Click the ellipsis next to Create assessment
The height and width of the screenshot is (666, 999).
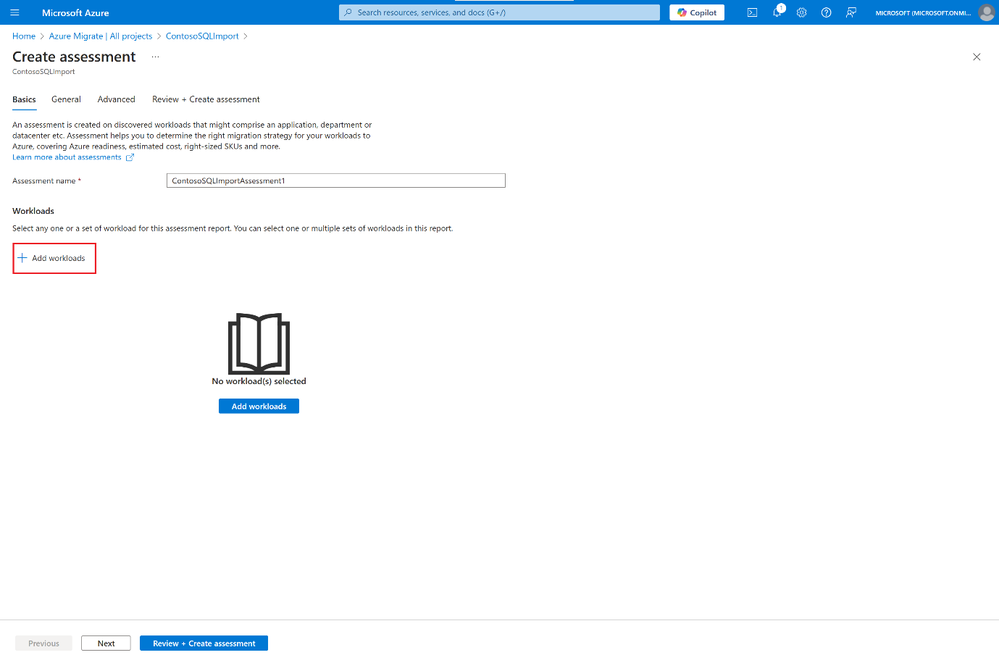[155, 57]
